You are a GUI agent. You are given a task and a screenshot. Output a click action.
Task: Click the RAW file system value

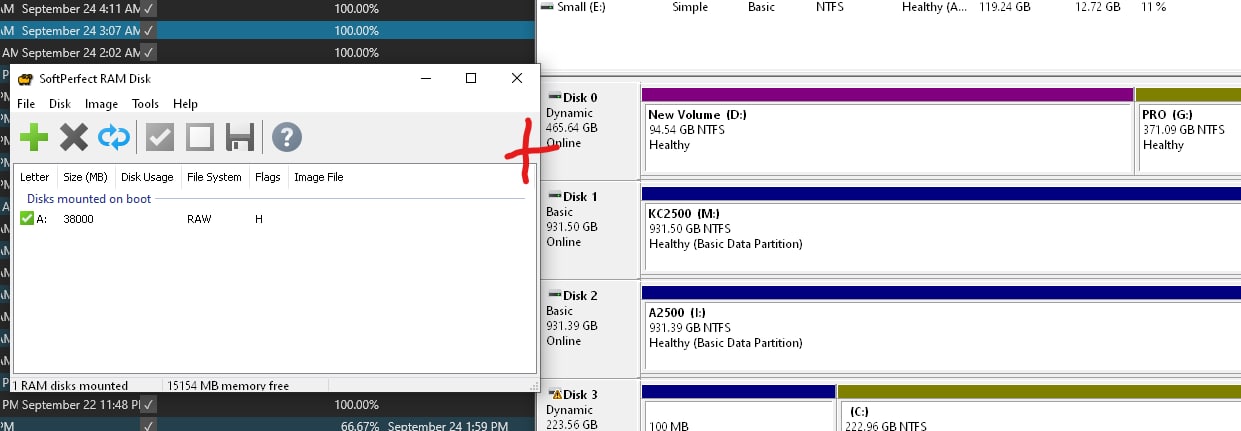coord(199,219)
